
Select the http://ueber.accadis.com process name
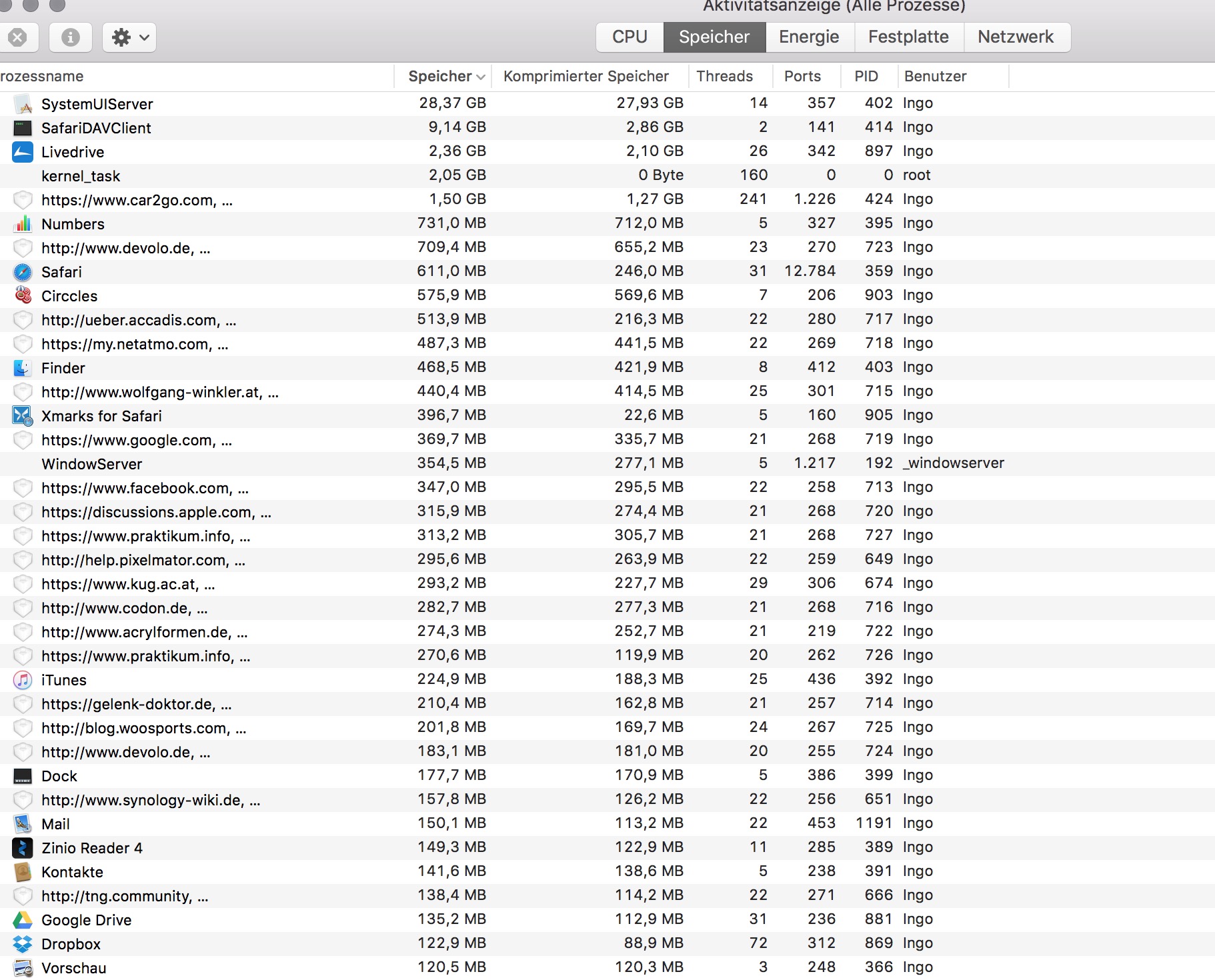coord(139,320)
